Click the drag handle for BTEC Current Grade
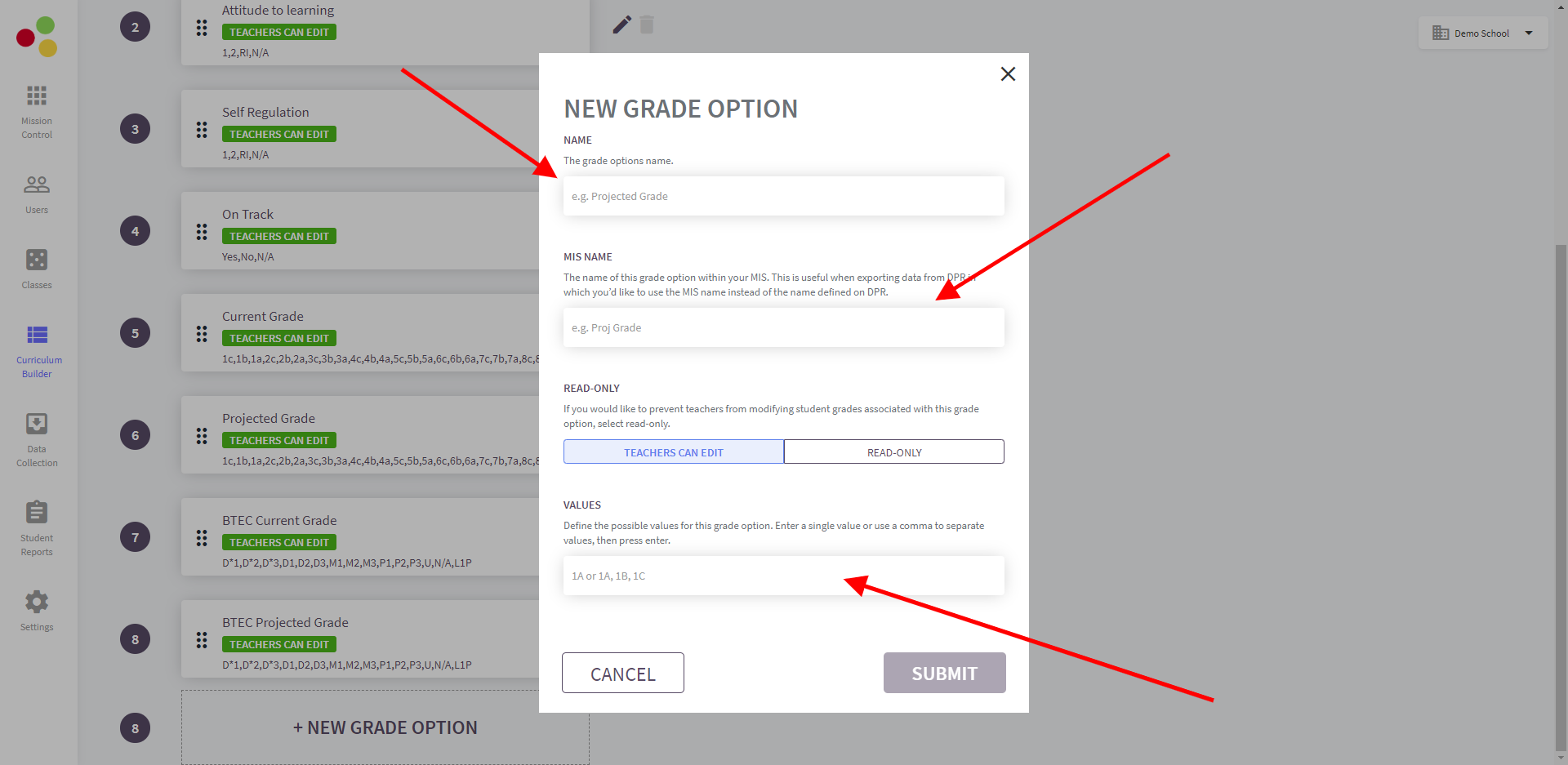Image resolution: width=1568 pixels, height=765 pixels. (x=202, y=538)
